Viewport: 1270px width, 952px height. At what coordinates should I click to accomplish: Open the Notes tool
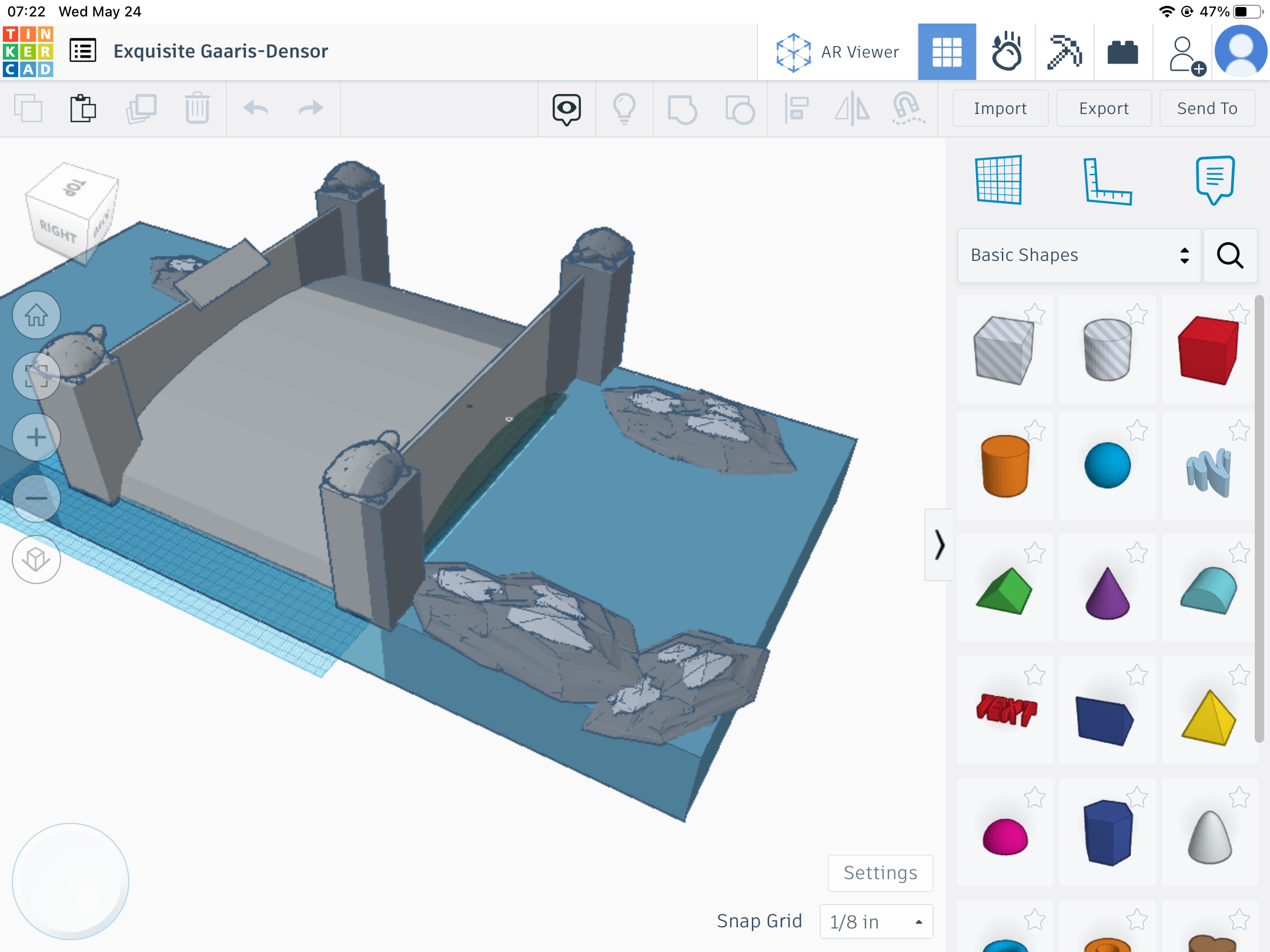coord(1215,180)
